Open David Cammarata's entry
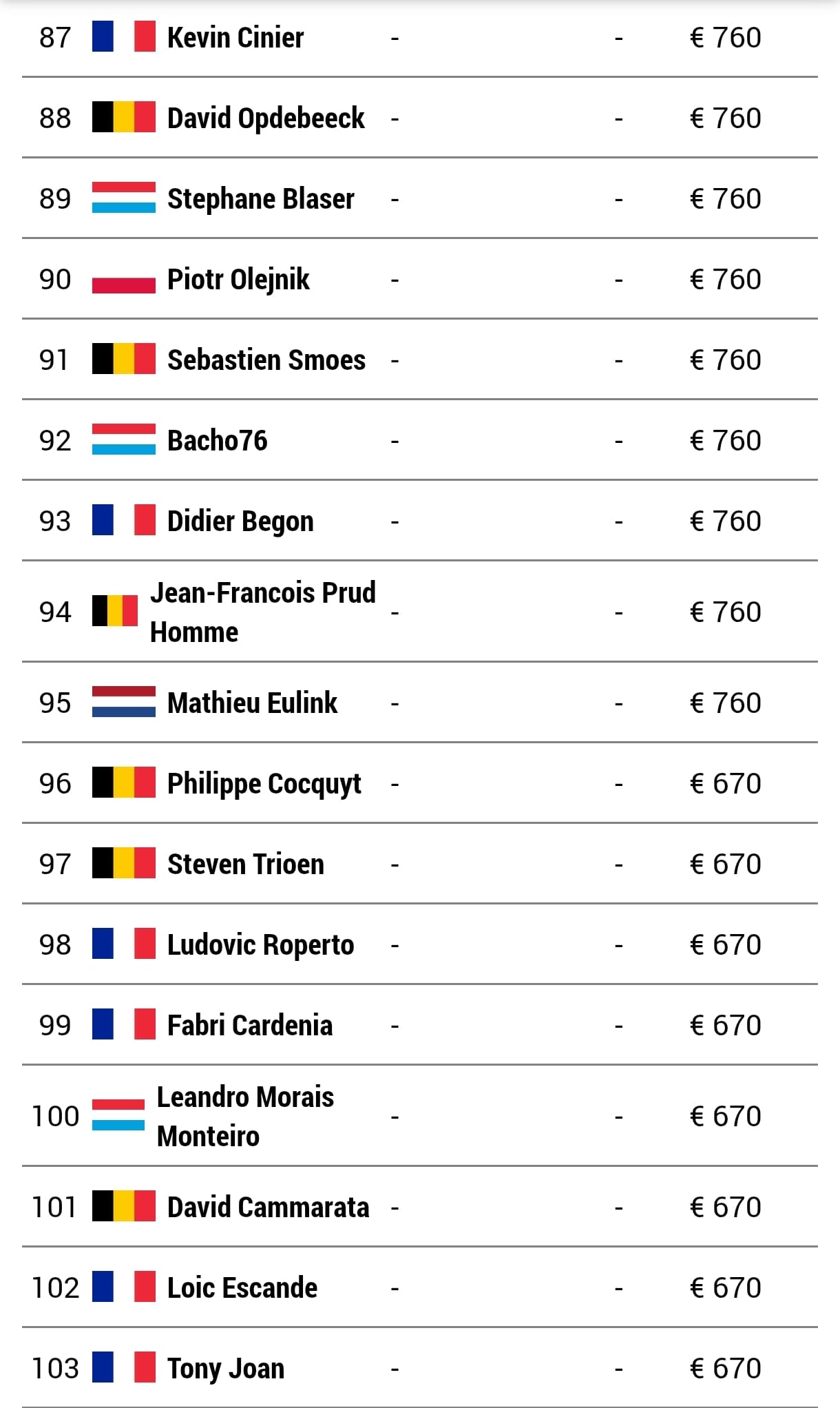 click(269, 1207)
